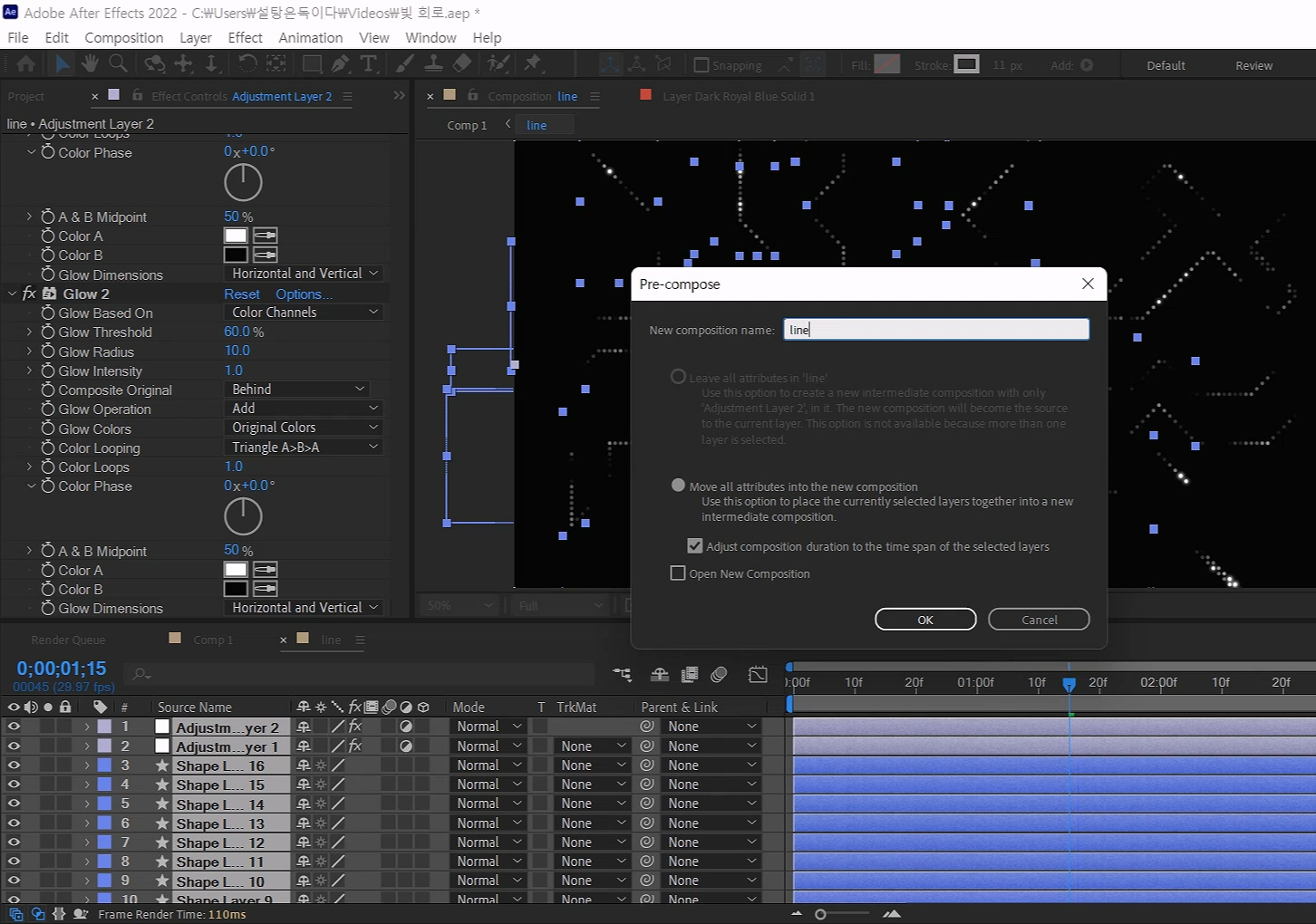Click the timeline zoom slider handle
Screen dimensions: 1316x924
click(x=820, y=914)
